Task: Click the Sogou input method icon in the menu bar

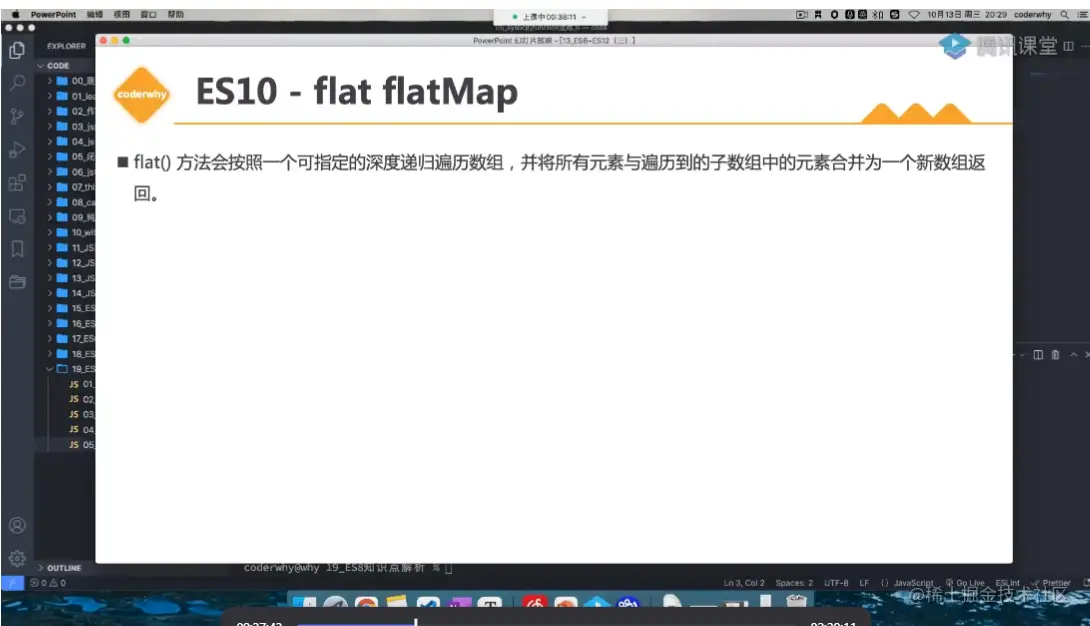Action: click(x=895, y=15)
